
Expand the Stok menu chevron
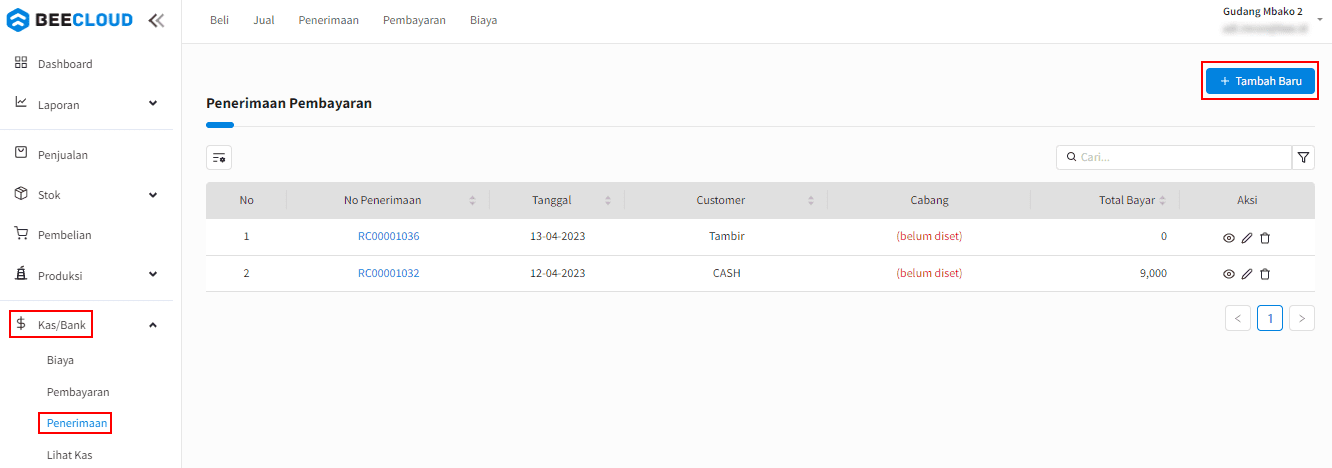click(153, 195)
